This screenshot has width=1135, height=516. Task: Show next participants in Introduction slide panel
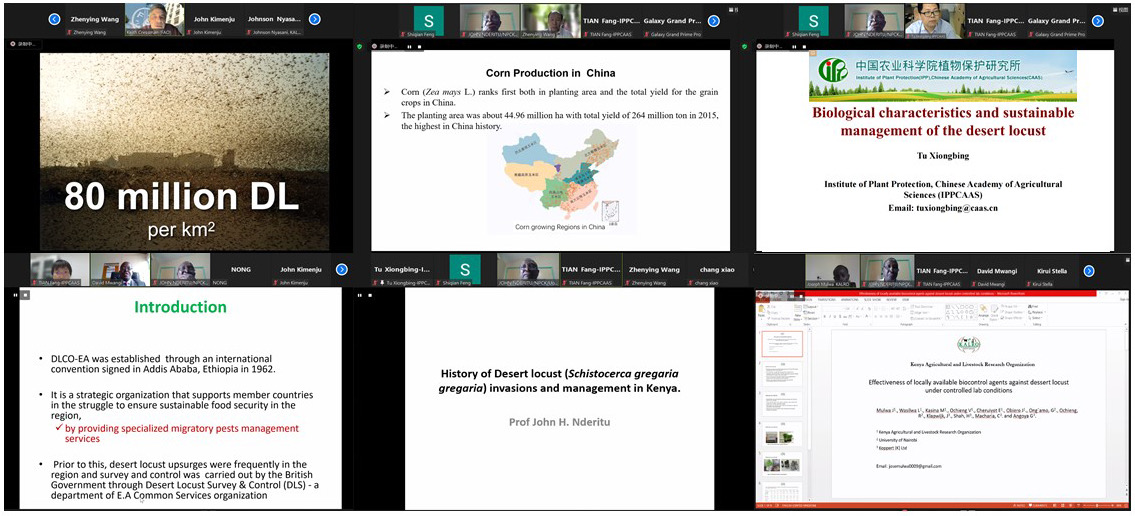[x=342, y=269]
